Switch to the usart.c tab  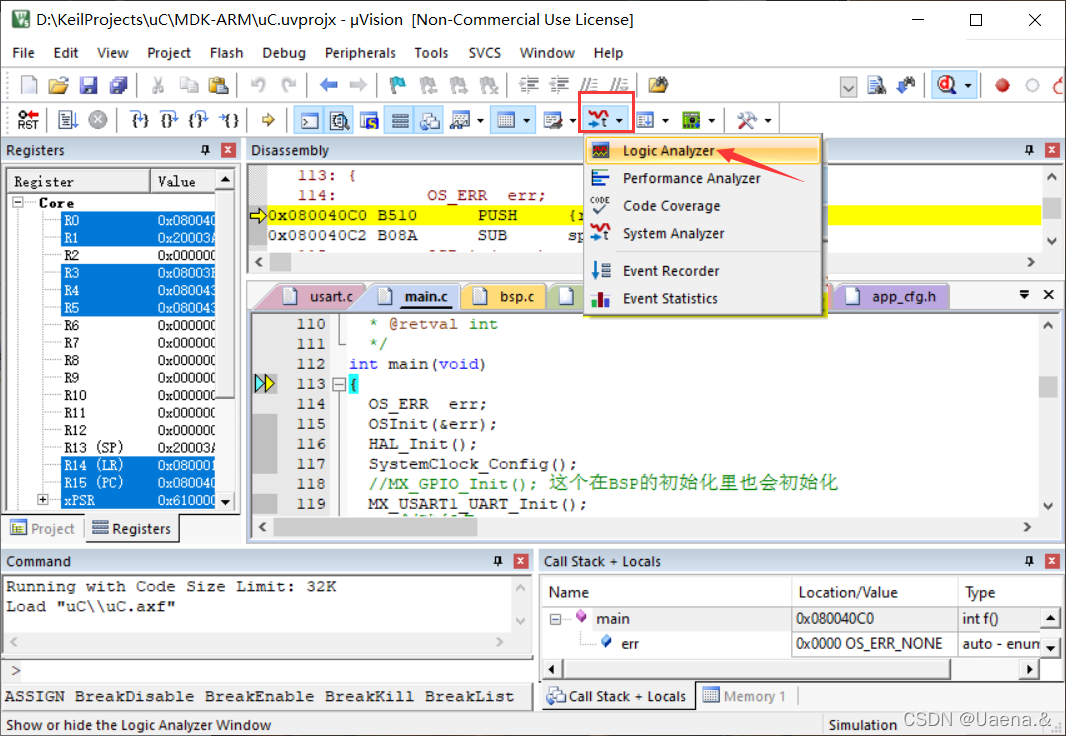pos(319,297)
